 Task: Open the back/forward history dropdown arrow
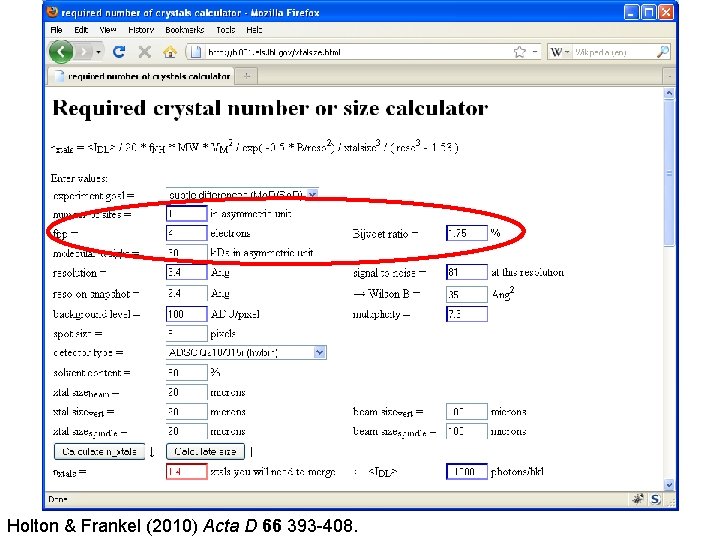click(98, 52)
